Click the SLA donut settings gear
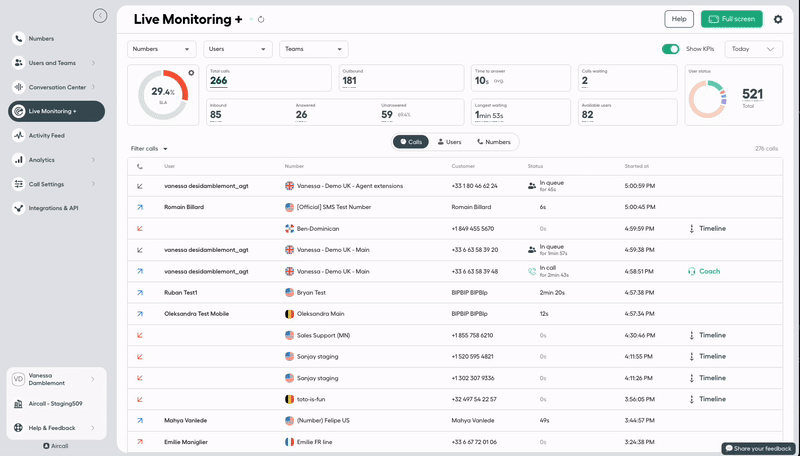This screenshot has width=800, height=456. [191, 73]
